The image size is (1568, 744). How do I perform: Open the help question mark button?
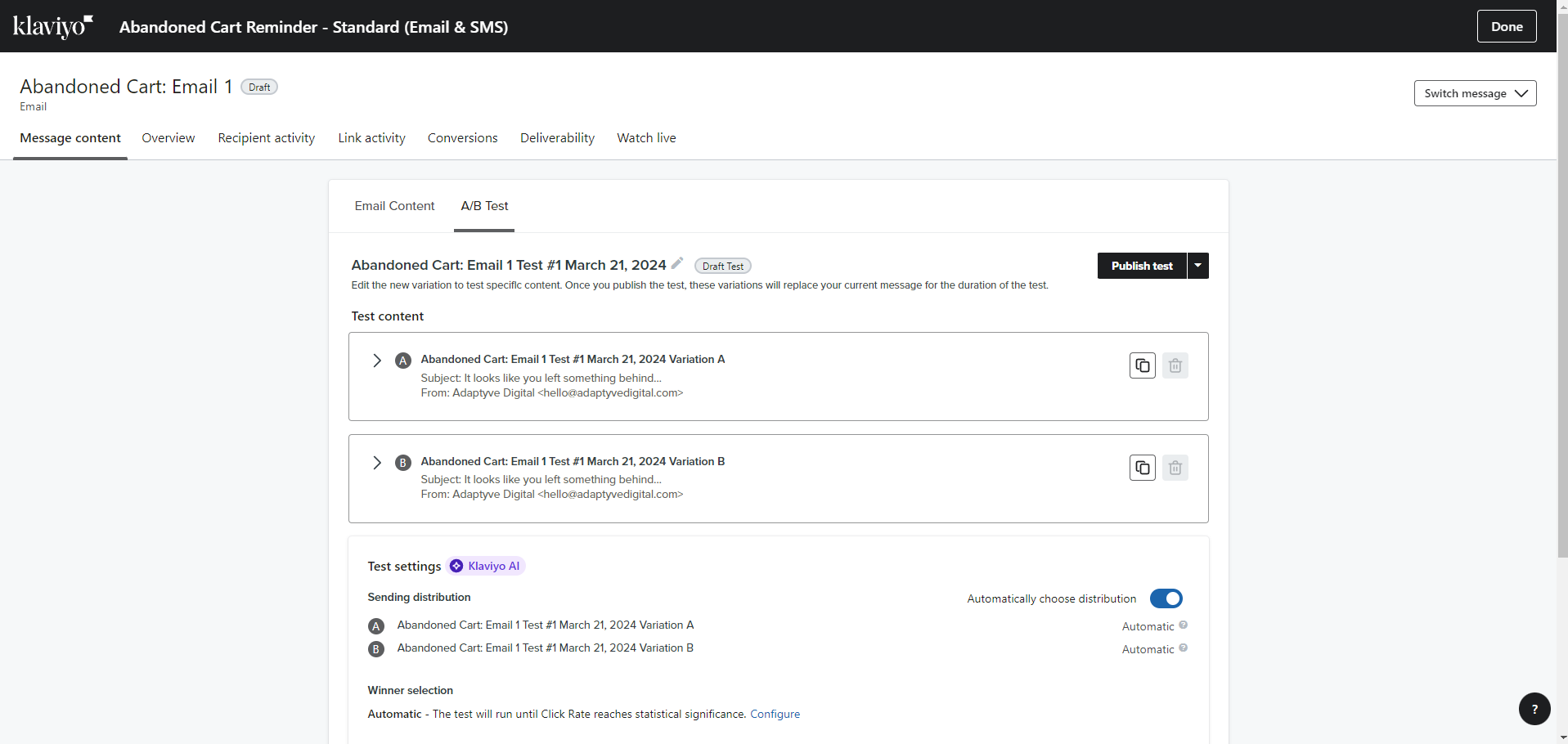tap(1534, 709)
